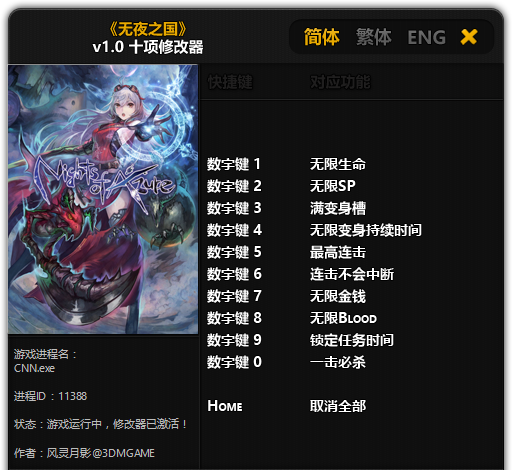Toggle 无限SP cheat option

pyautogui.click(x=333, y=186)
